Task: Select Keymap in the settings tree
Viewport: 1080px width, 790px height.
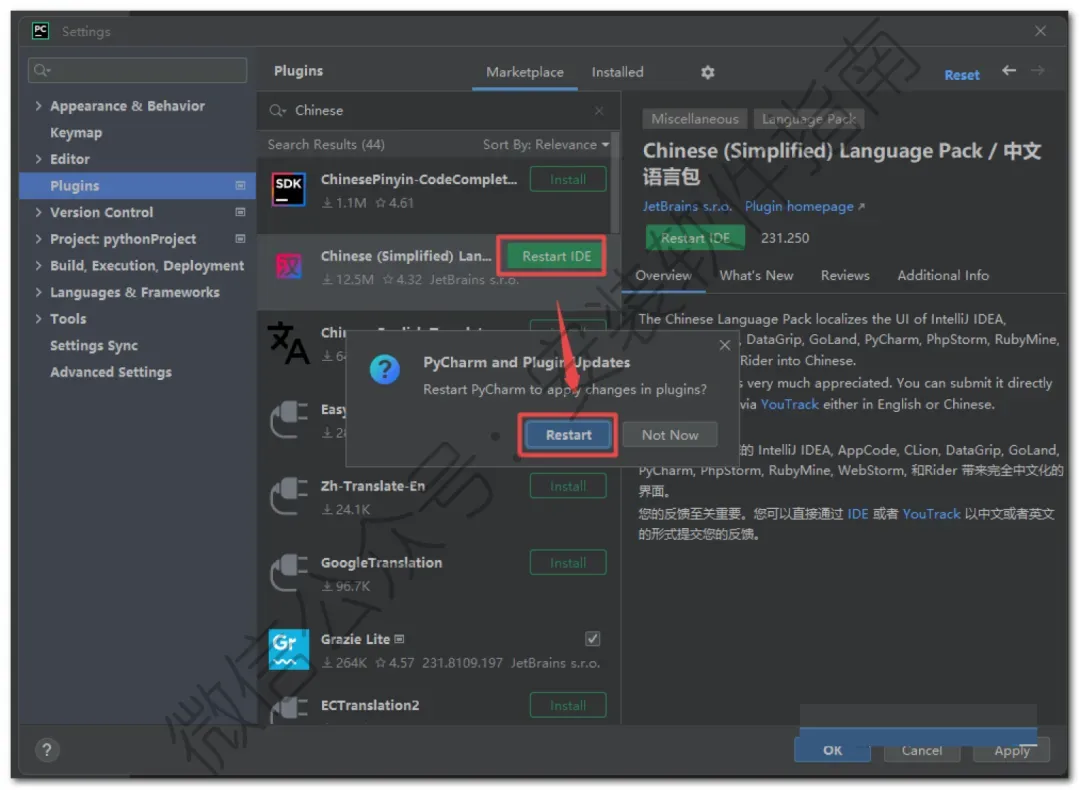Action: 76,132
